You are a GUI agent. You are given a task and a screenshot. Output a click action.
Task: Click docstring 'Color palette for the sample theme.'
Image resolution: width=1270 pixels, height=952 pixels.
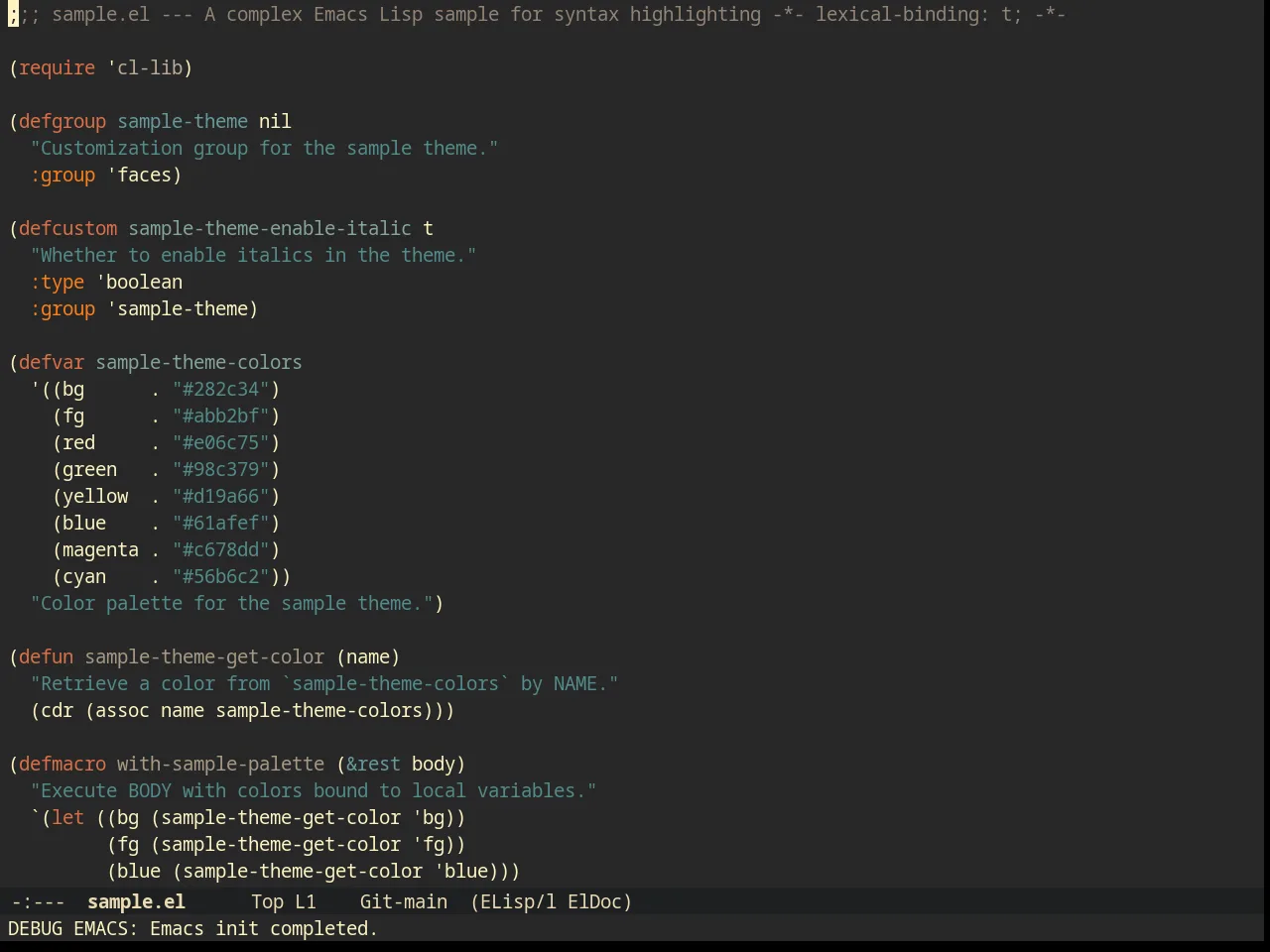[x=231, y=603]
